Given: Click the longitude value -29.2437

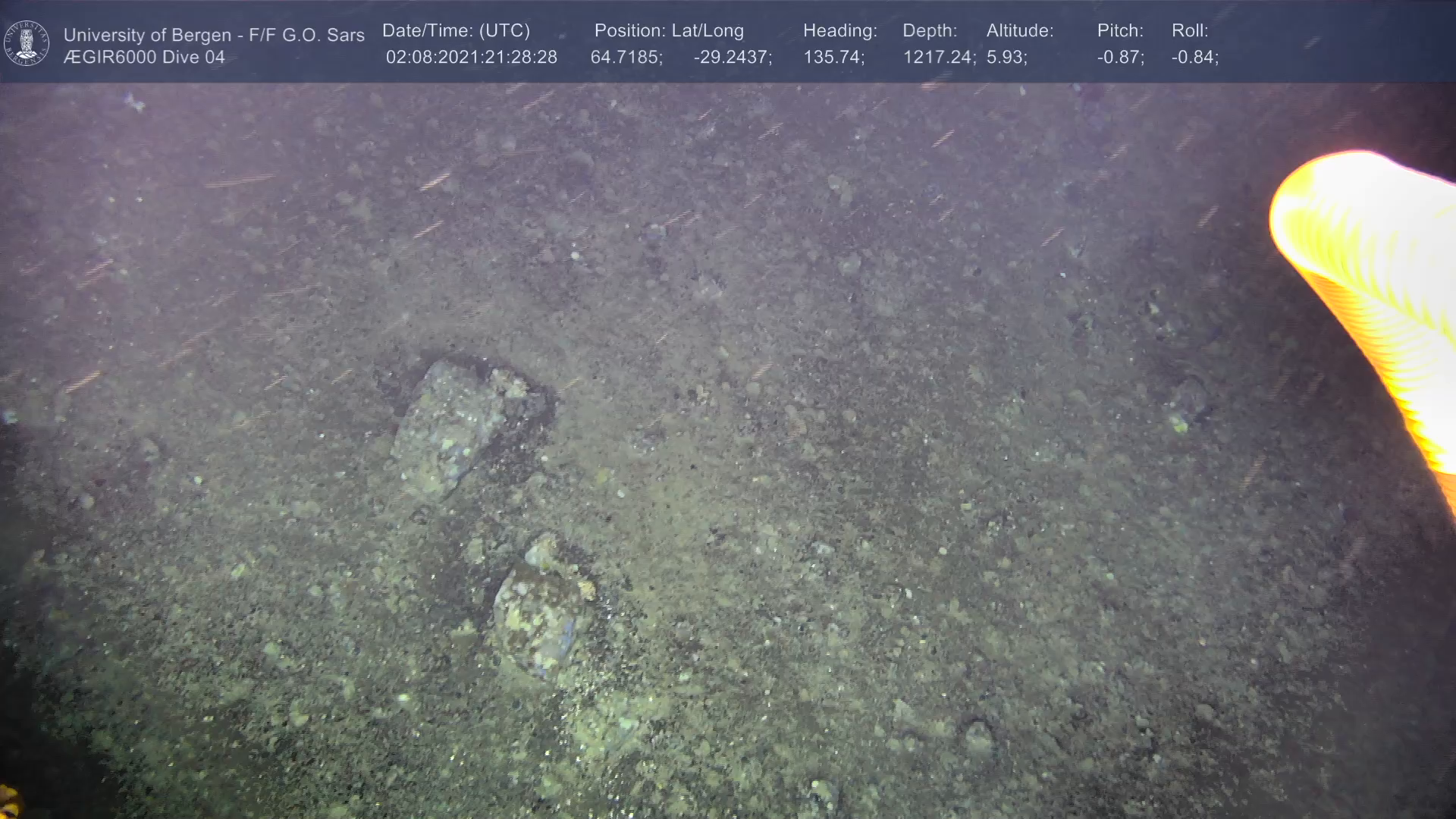Looking at the screenshot, I should 733,58.
